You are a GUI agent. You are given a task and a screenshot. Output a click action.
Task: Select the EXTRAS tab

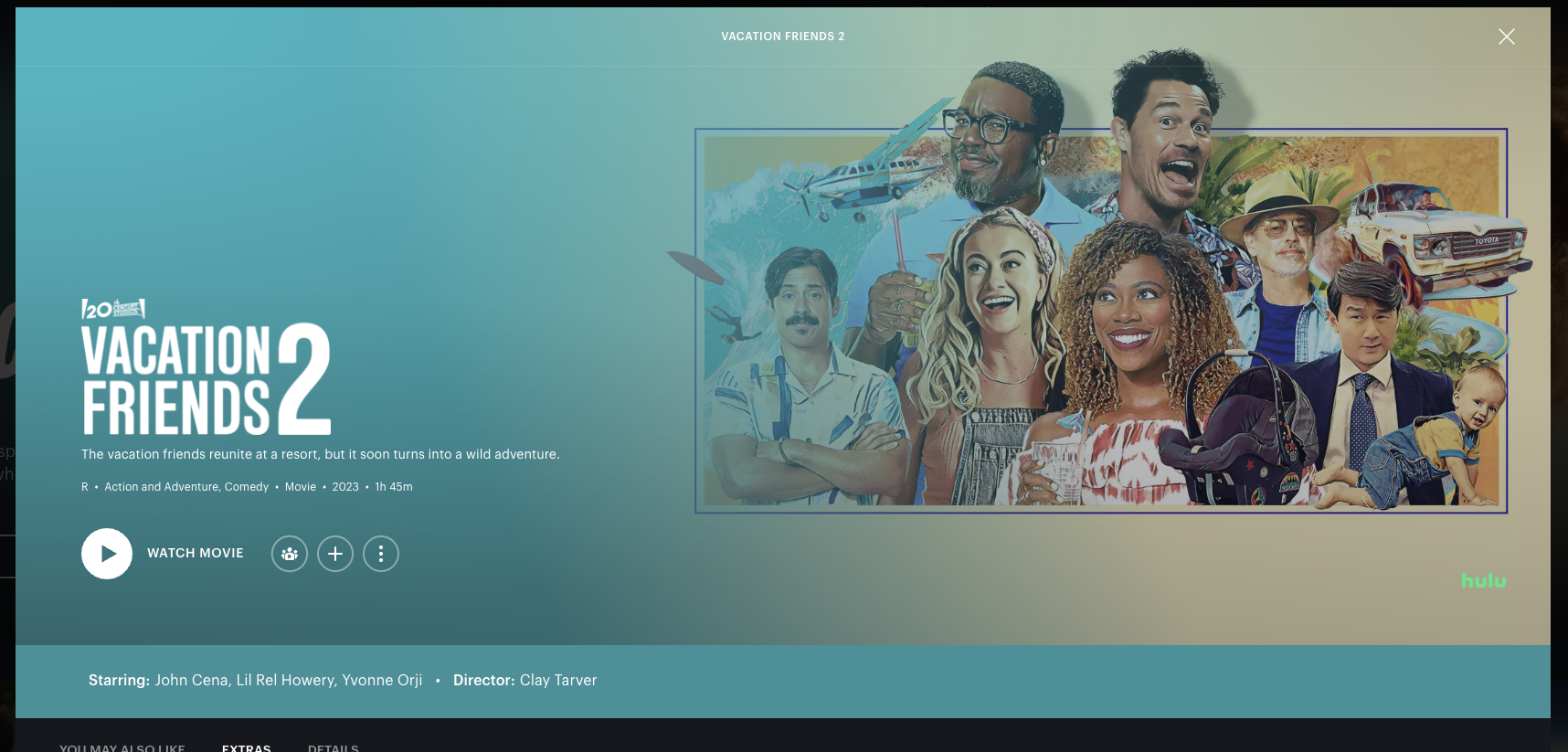pos(247,747)
